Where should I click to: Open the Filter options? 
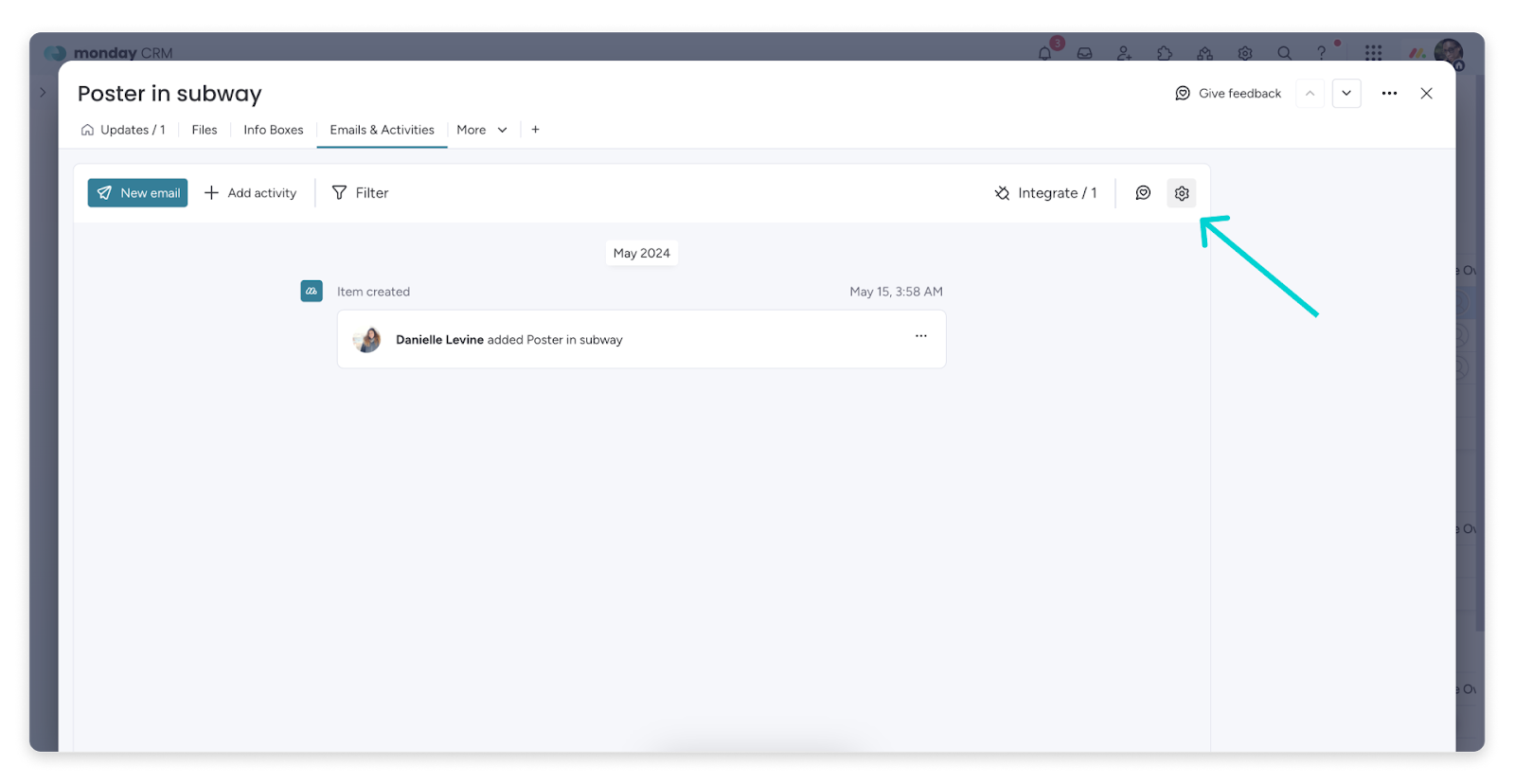click(x=360, y=193)
